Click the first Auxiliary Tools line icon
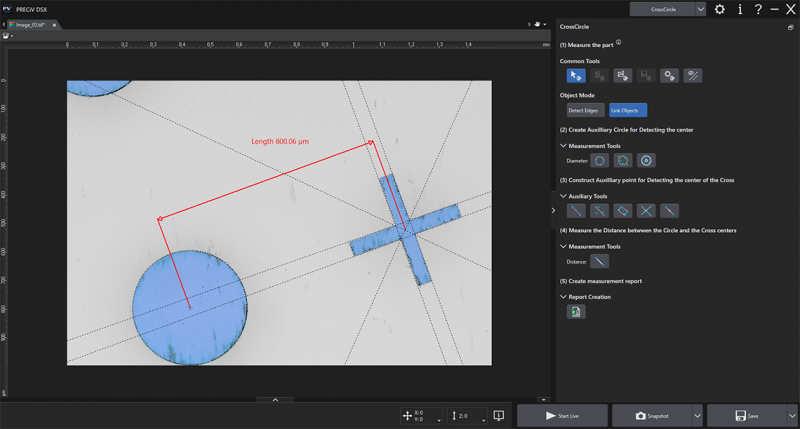 pos(576,211)
